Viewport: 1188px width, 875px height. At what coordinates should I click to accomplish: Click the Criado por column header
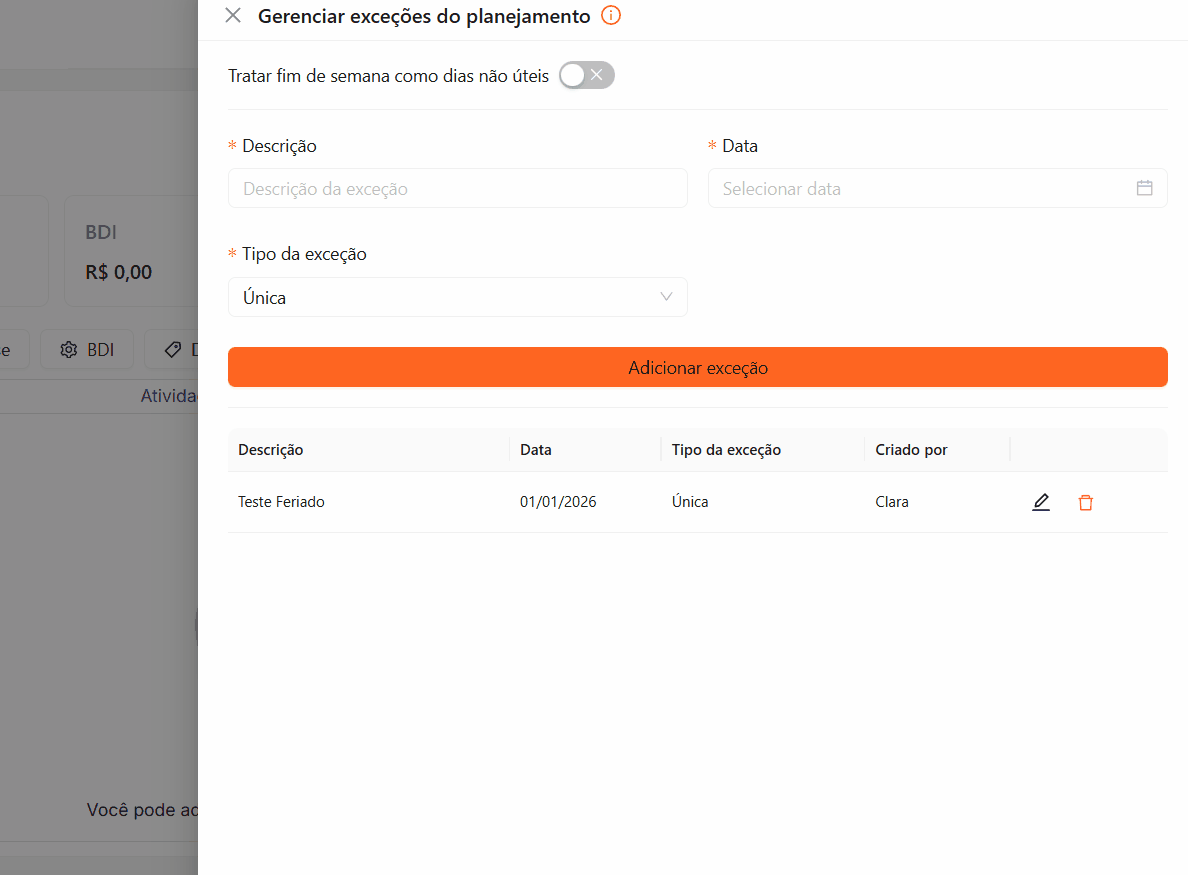(911, 450)
